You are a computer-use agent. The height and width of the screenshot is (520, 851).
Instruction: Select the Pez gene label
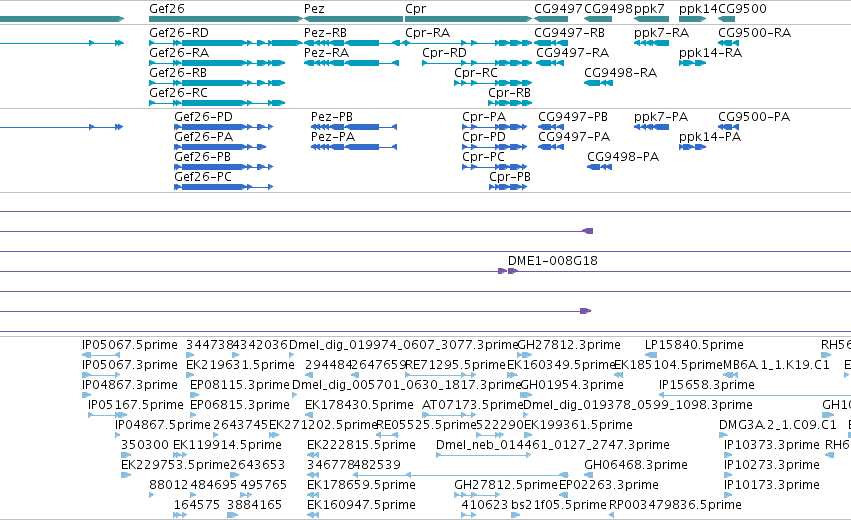tap(314, 9)
